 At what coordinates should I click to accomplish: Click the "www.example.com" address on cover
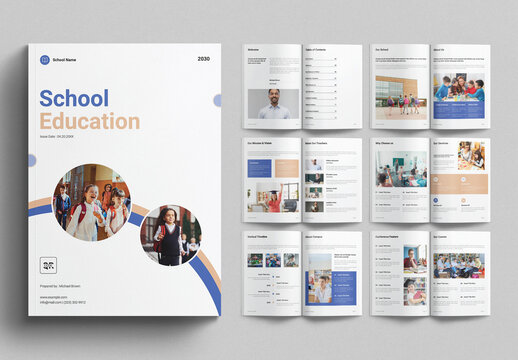53,297
